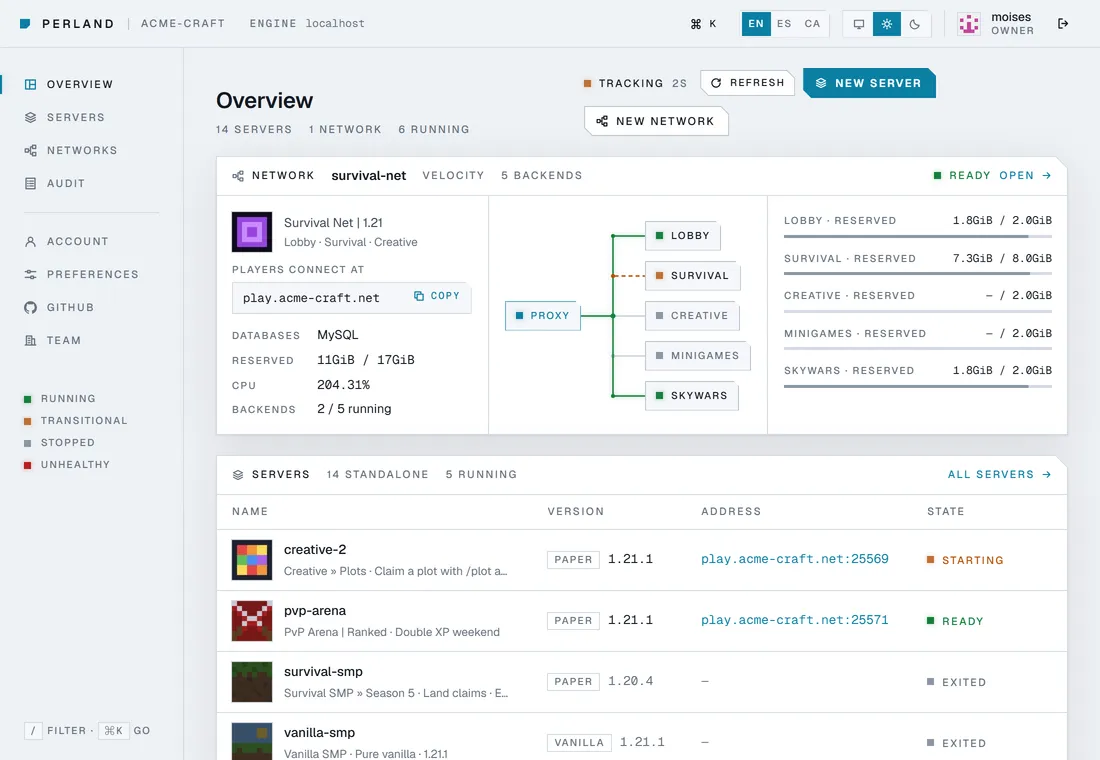Click the STATE column header

[x=945, y=512]
